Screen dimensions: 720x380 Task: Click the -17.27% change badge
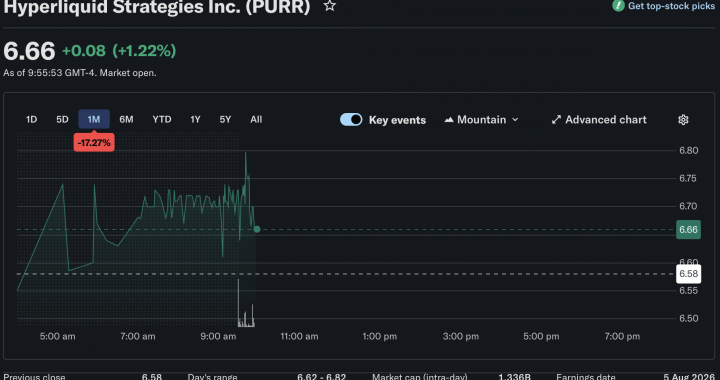click(x=94, y=143)
